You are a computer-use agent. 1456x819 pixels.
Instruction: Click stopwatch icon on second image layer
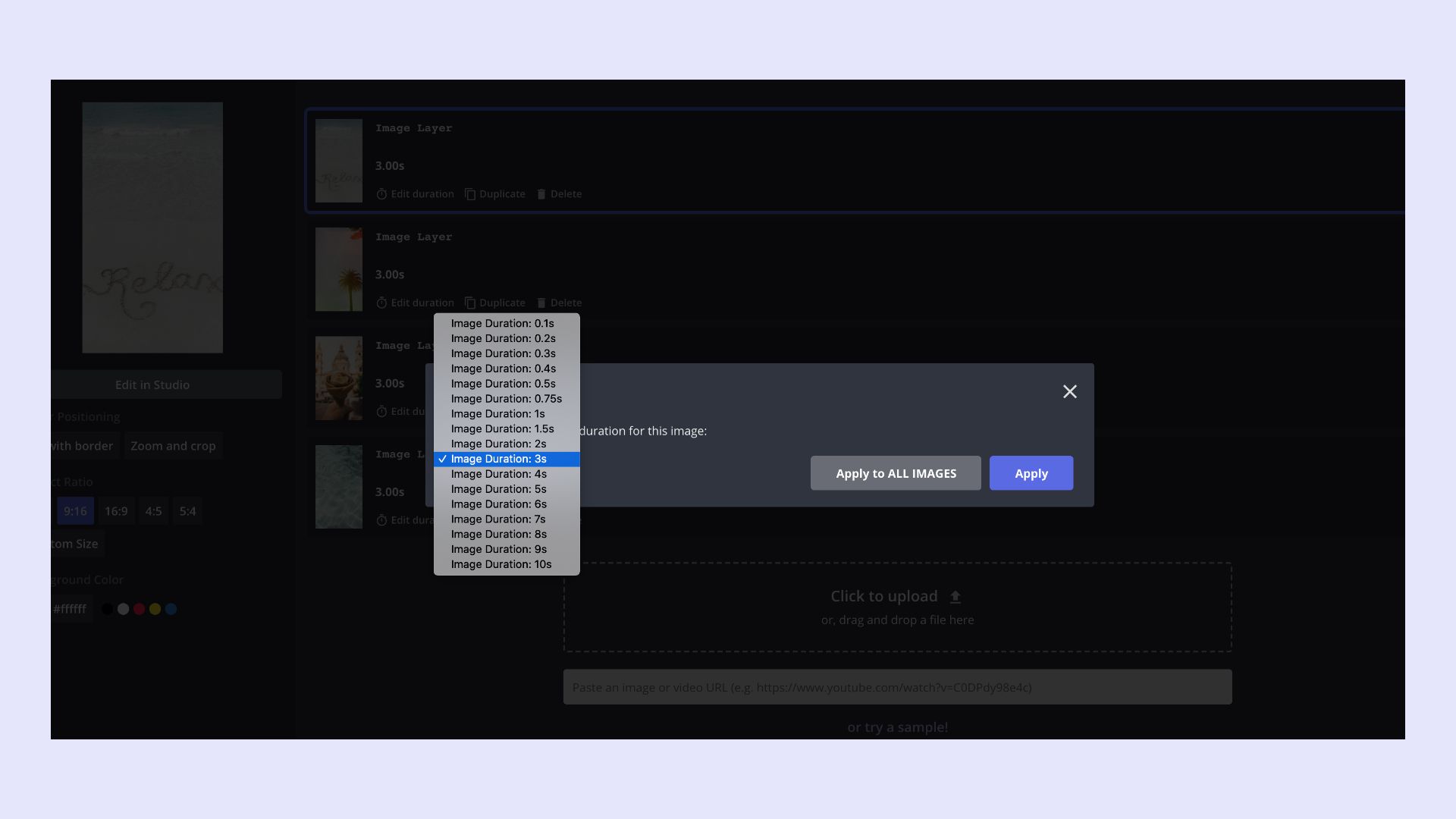[x=381, y=303]
